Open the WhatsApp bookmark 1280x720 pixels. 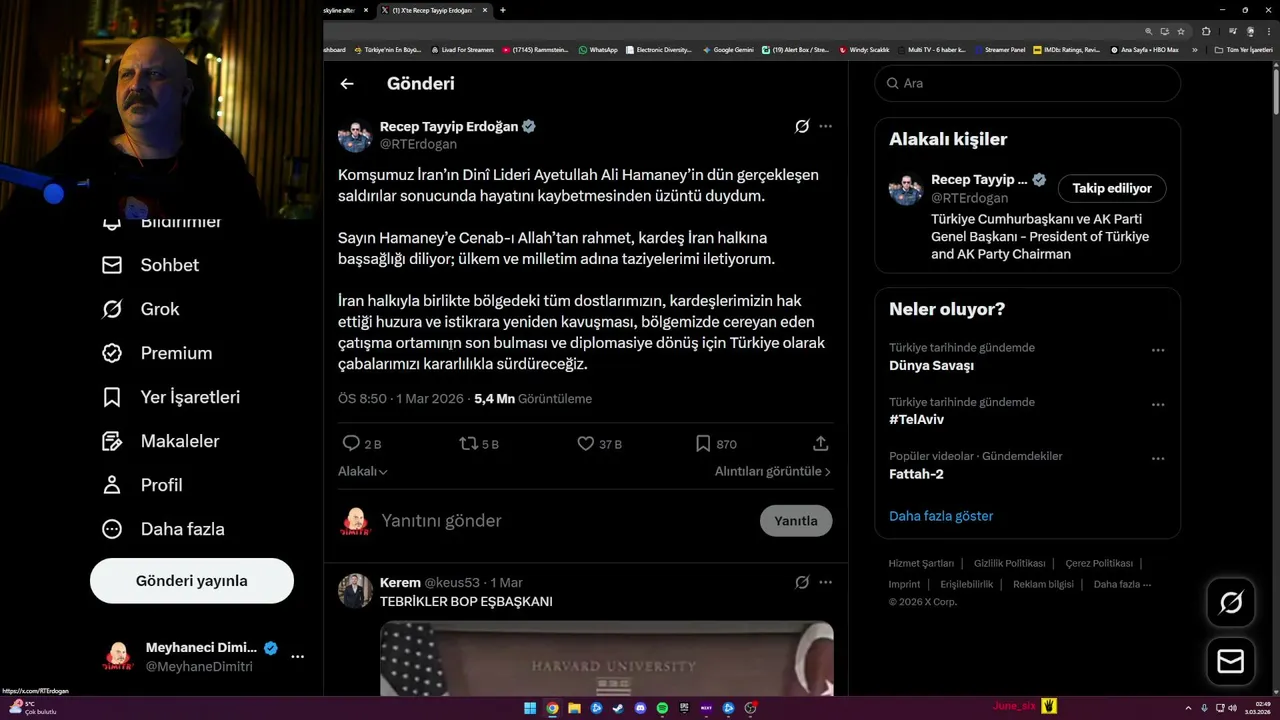[x=598, y=49]
